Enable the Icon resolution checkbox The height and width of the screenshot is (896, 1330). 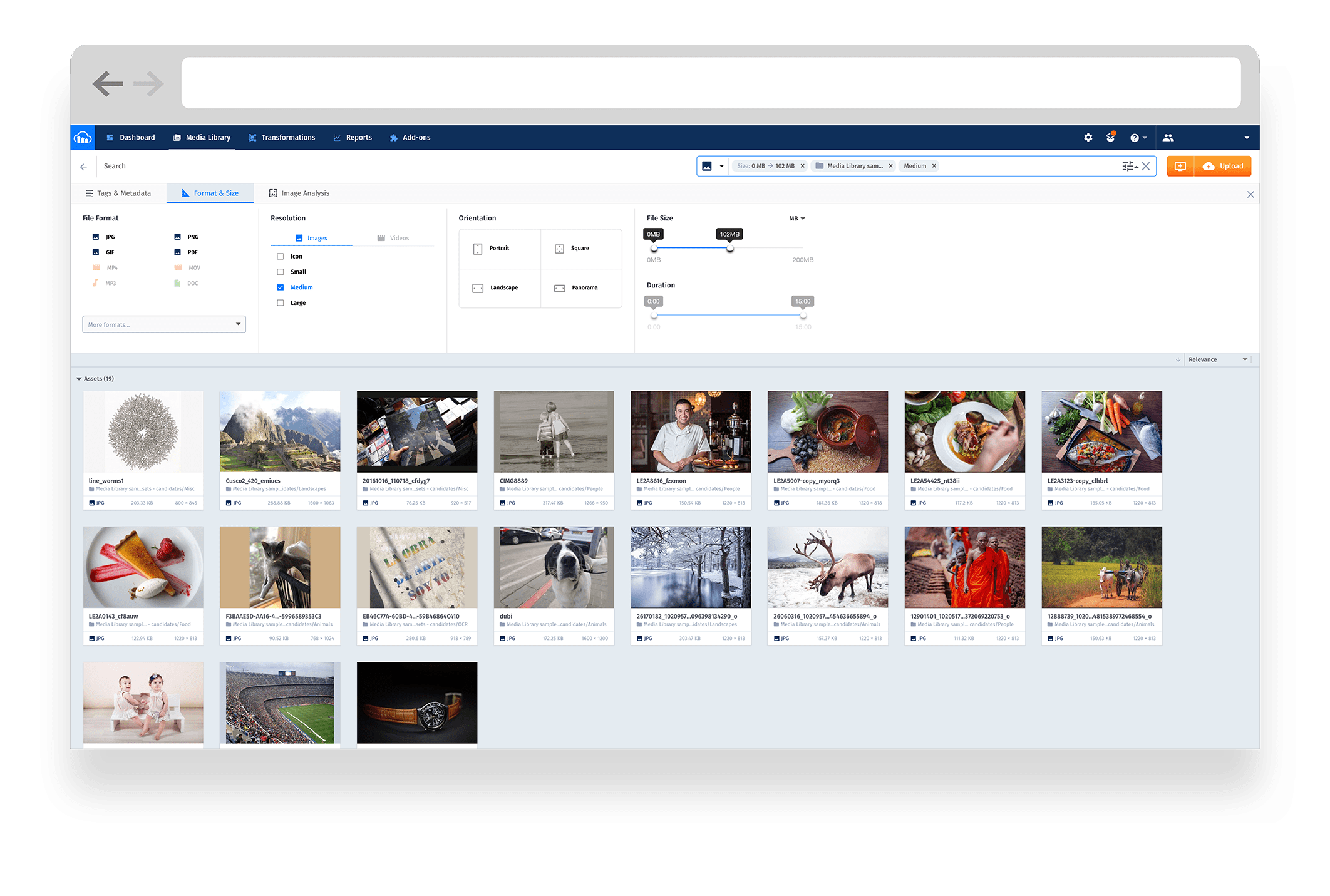click(280, 256)
